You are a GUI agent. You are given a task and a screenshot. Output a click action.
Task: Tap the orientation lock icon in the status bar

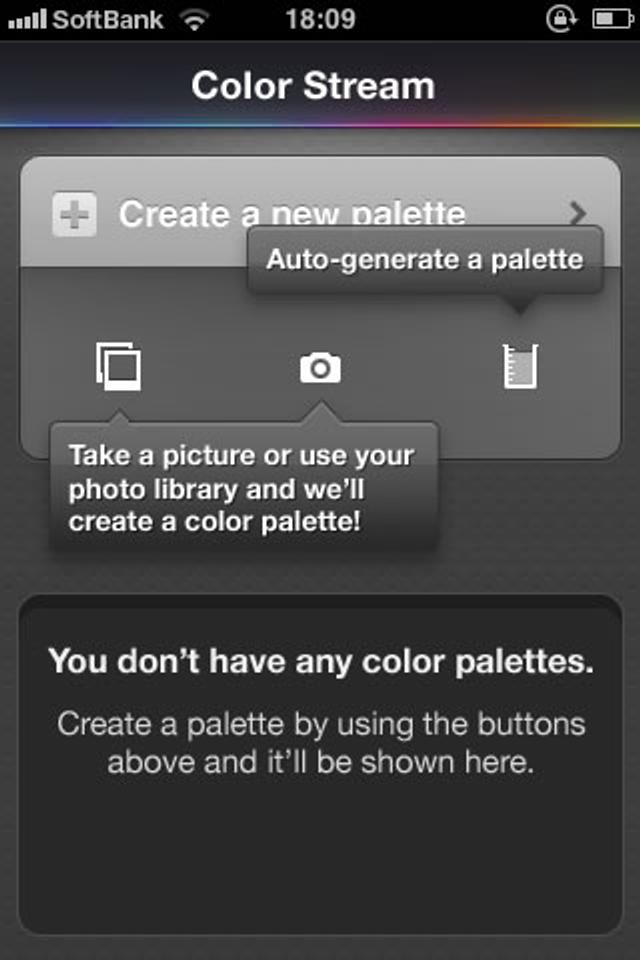coord(561,18)
